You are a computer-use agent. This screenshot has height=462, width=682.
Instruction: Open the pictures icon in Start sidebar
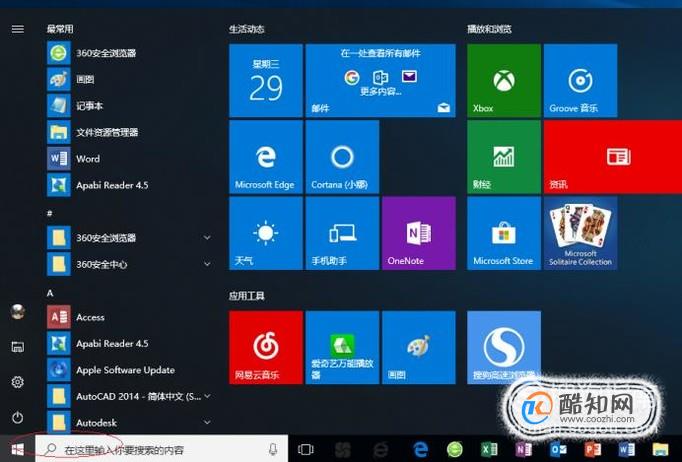point(18,347)
